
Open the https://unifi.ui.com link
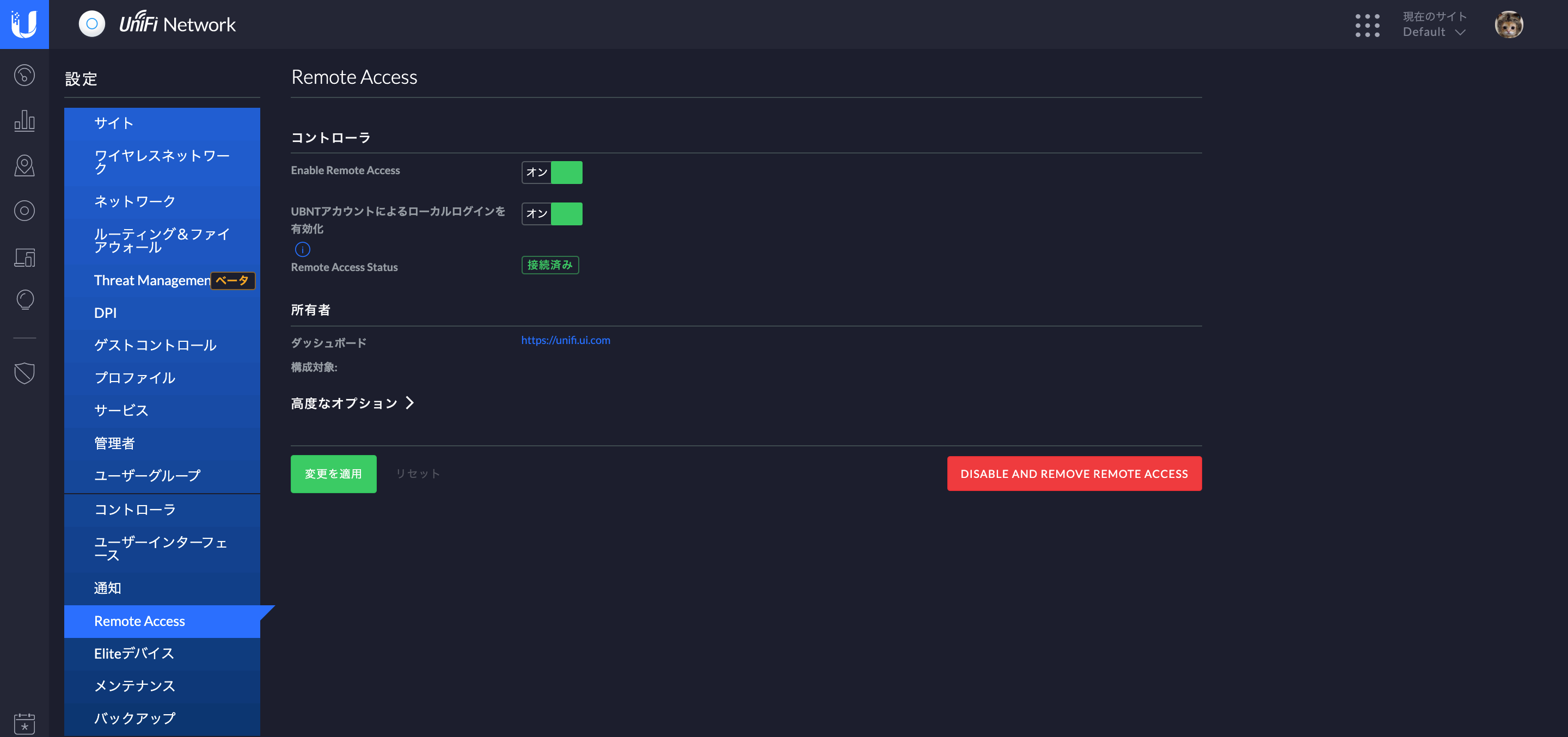click(566, 340)
